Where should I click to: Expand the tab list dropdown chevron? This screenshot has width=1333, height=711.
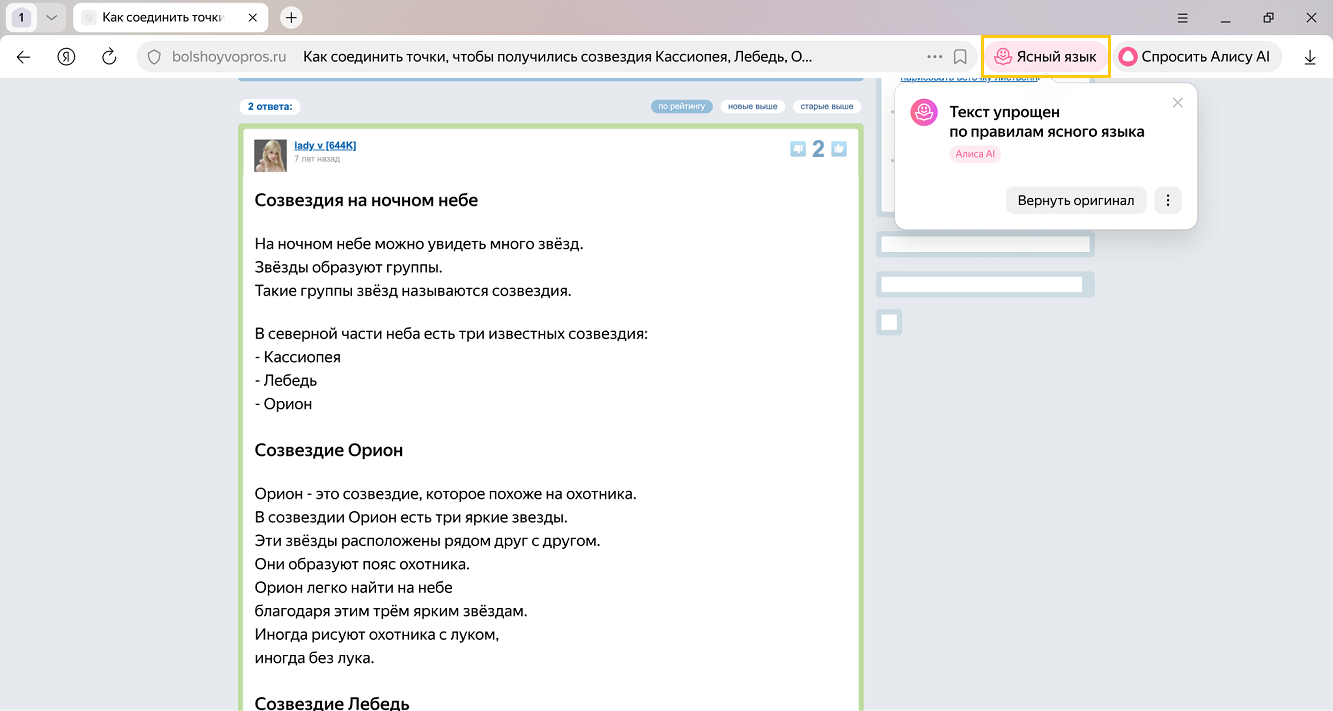tap(51, 18)
